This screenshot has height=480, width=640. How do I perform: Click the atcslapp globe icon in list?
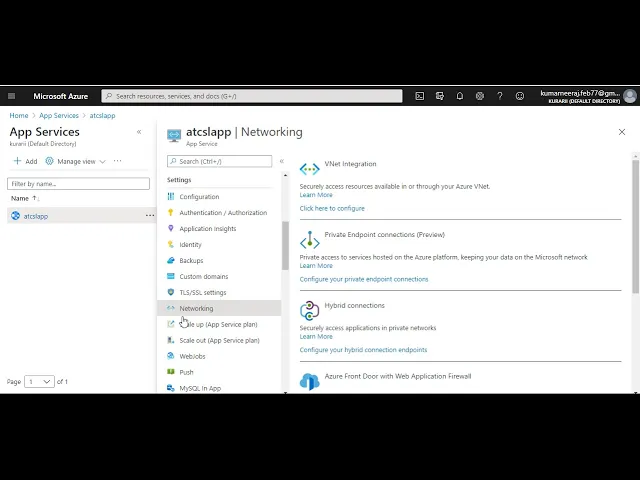click(16, 216)
